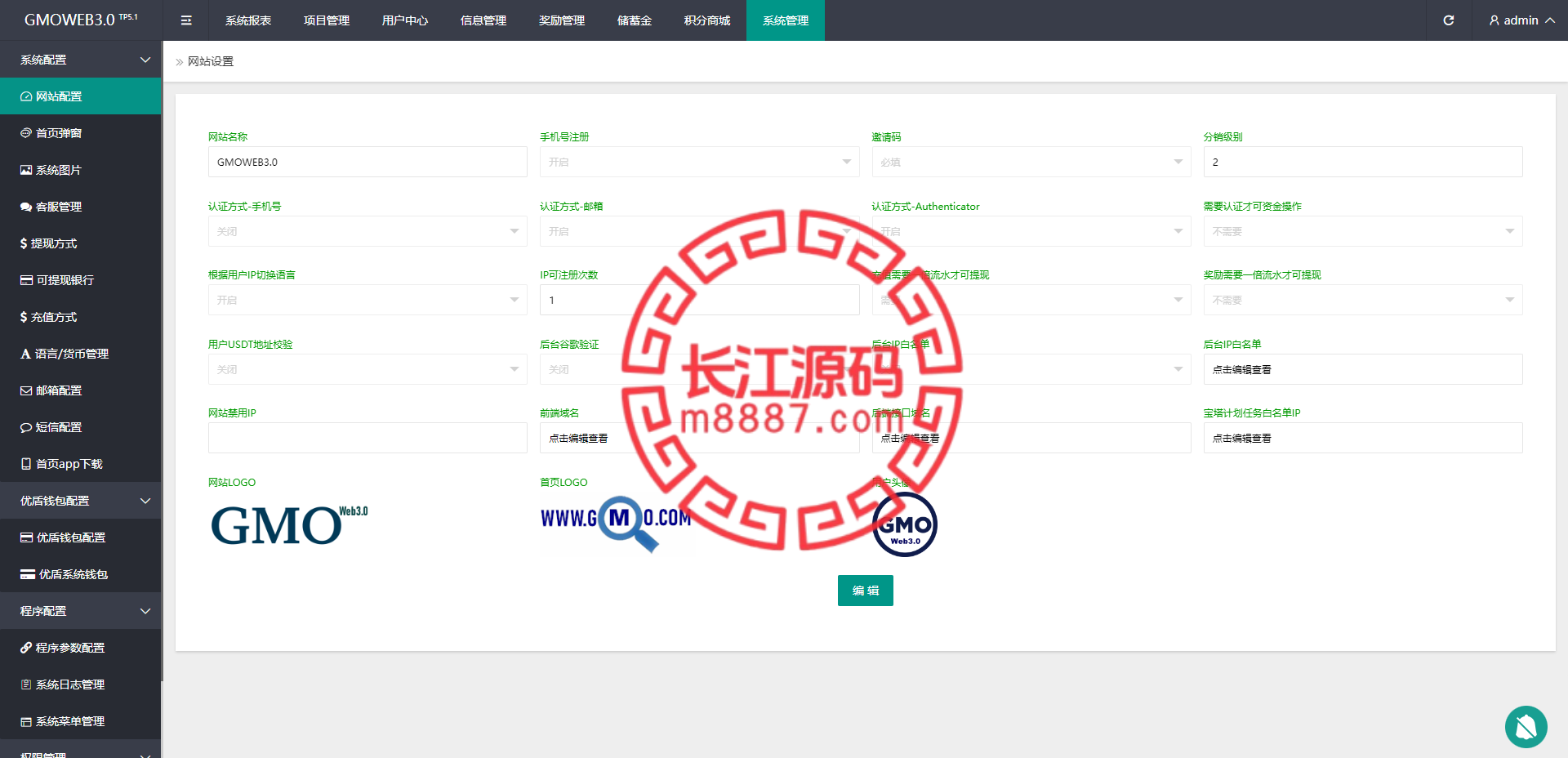1568x758 pixels.
Task: Click the 系统菜单管理 menu icon
Action: pyautogui.click(x=26, y=721)
